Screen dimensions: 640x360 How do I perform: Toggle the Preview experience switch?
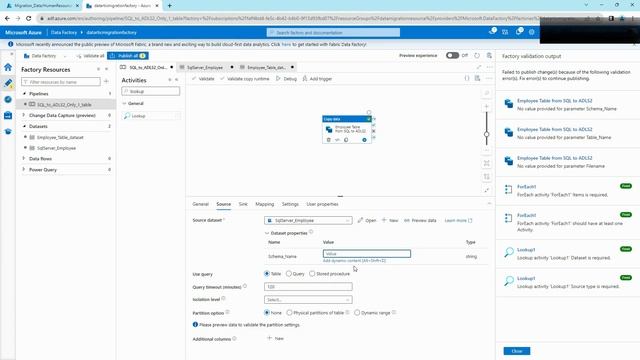pyautogui.click(x=452, y=56)
